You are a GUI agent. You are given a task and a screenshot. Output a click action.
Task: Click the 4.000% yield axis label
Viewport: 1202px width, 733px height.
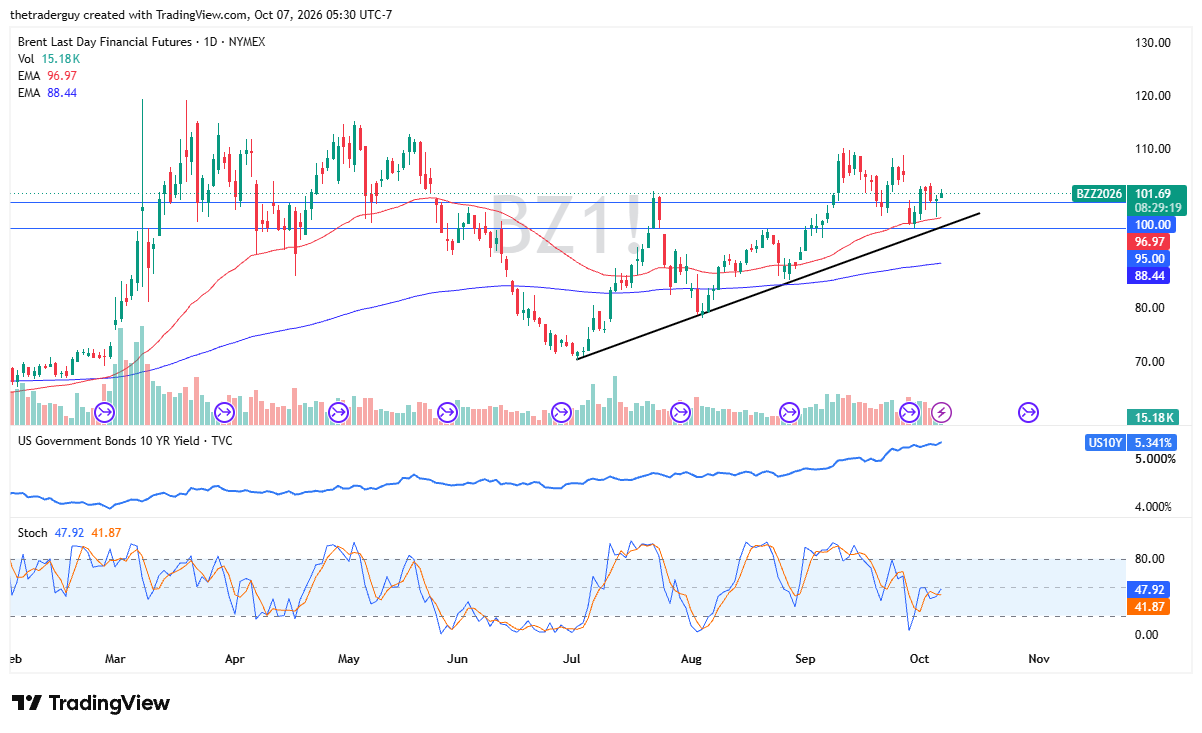[1155, 507]
